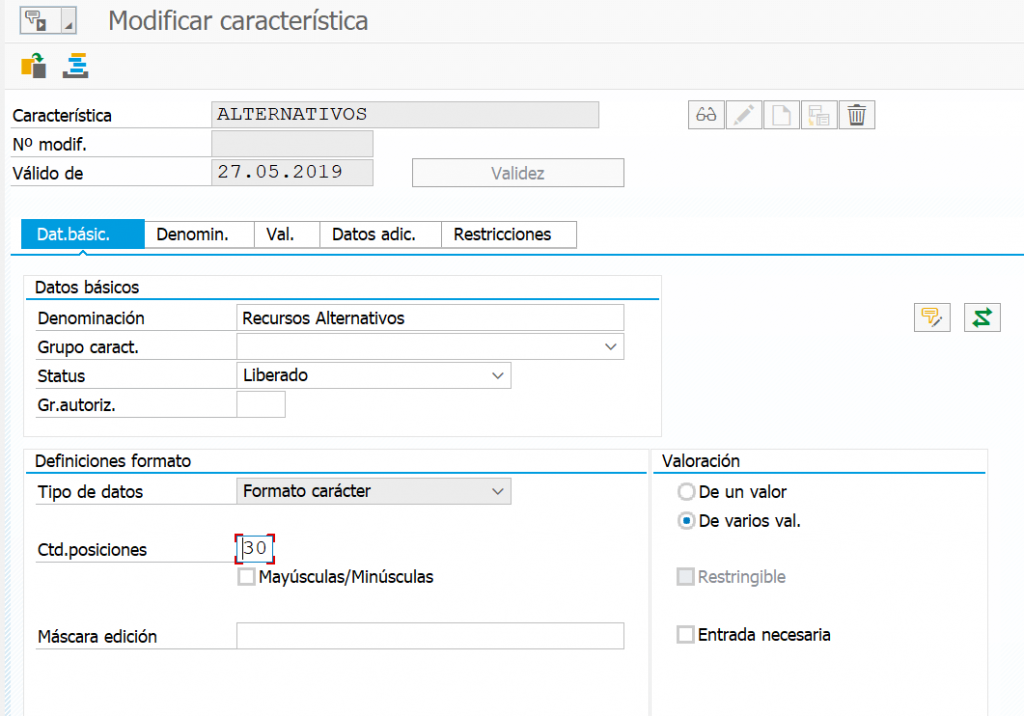Click the trash delete icon
This screenshot has height=716, width=1024.
pyautogui.click(x=857, y=115)
